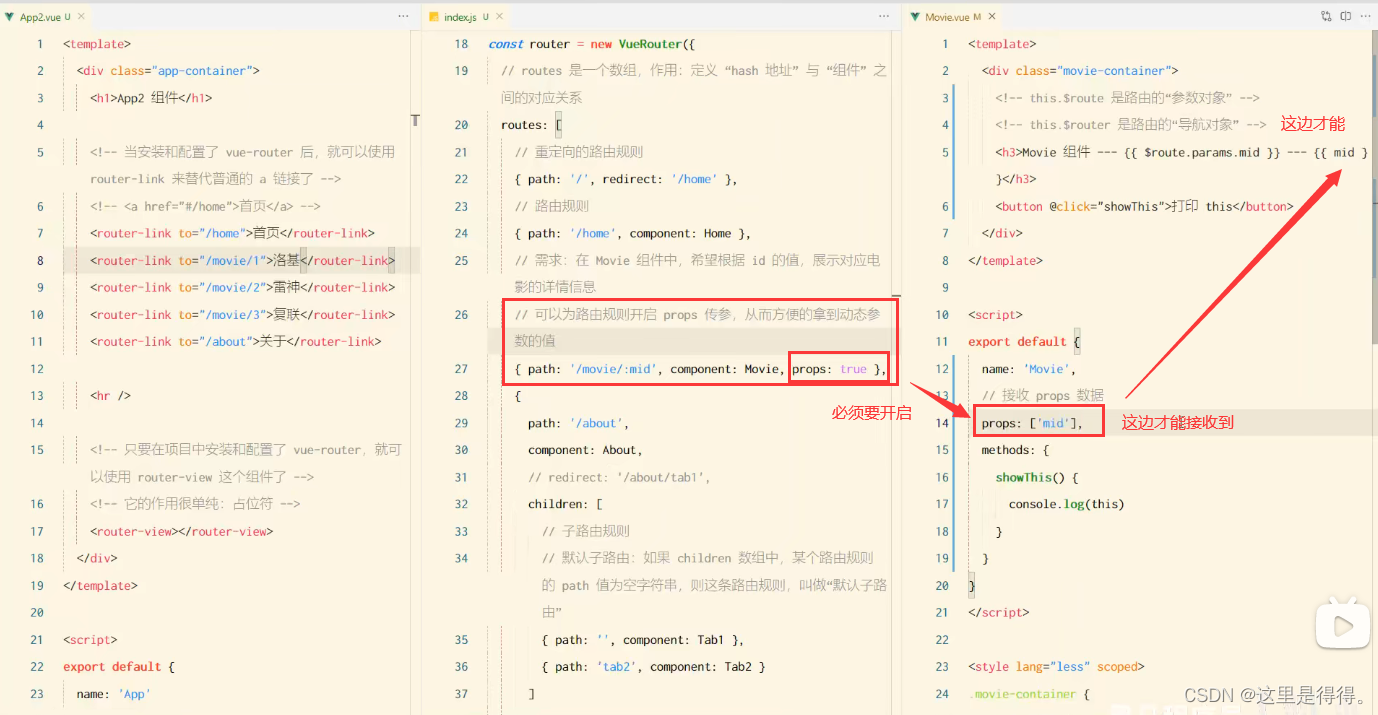Click the this.$router 导航对象 comment line
Image resolution: width=1378 pixels, height=715 pixels.
1130,125
